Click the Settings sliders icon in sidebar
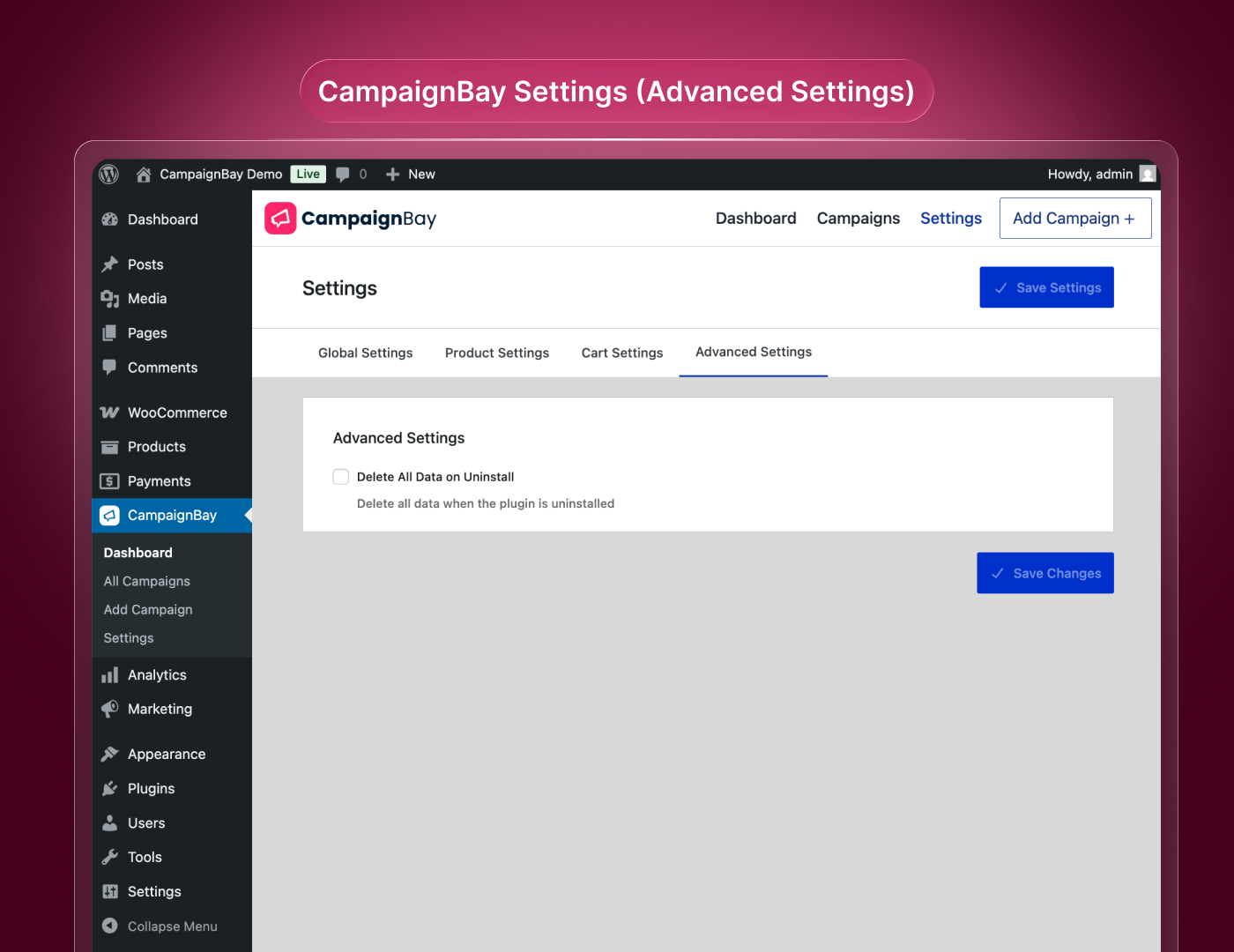Image resolution: width=1234 pixels, height=952 pixels. coord(110,891)
